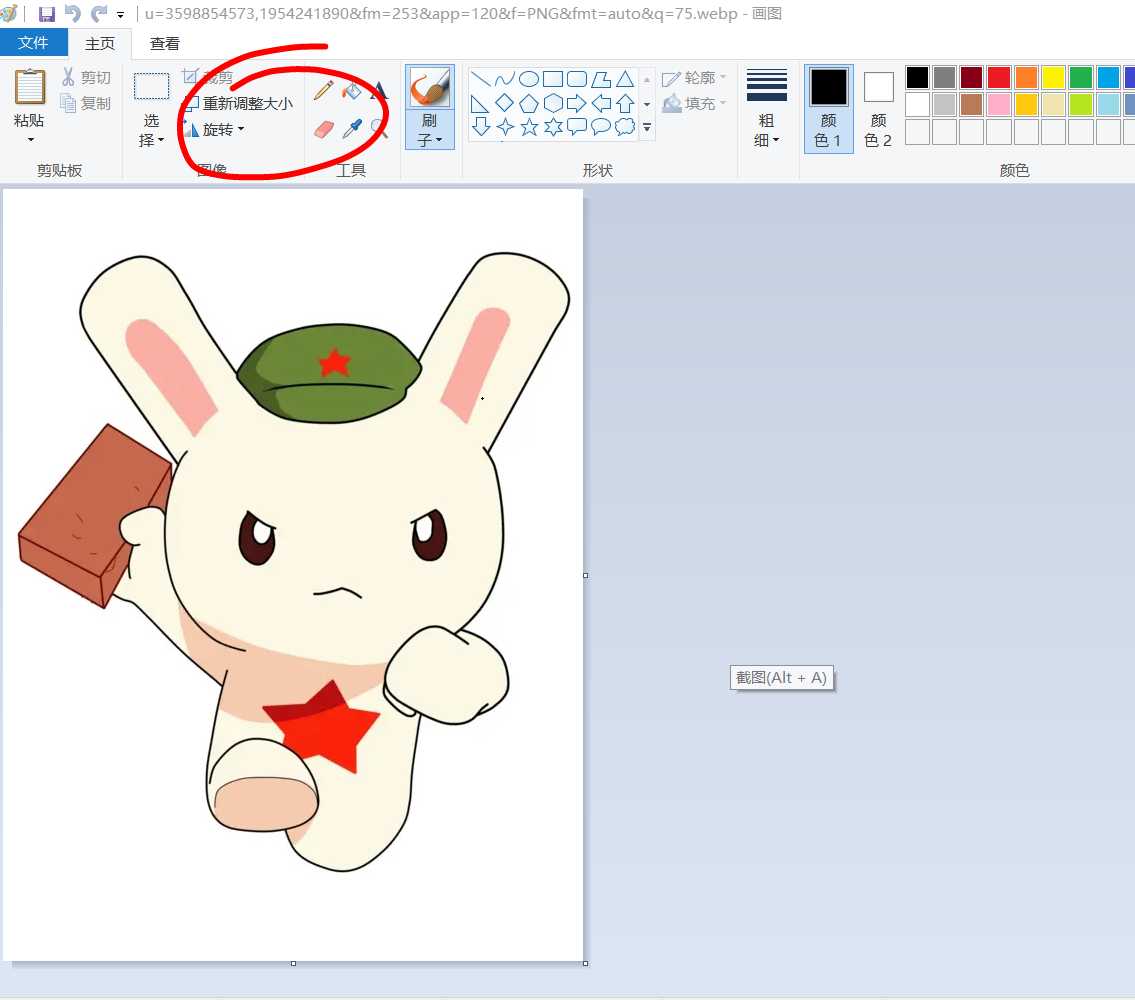Viewport: 1135px width, 1000px height.
Task: Choose the Four-point star shape
Action: (x=505, y=127)
